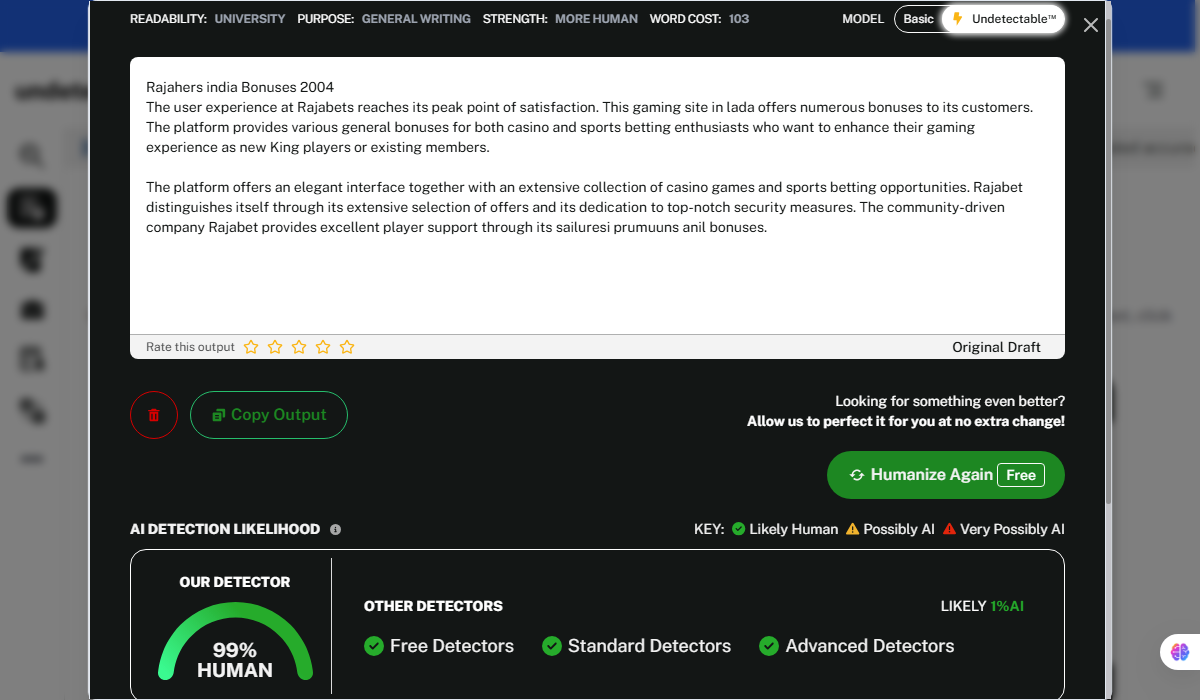1200x700 pixels.
Task: Click the 'Free Detectors' label
Action: coord(452,646)
